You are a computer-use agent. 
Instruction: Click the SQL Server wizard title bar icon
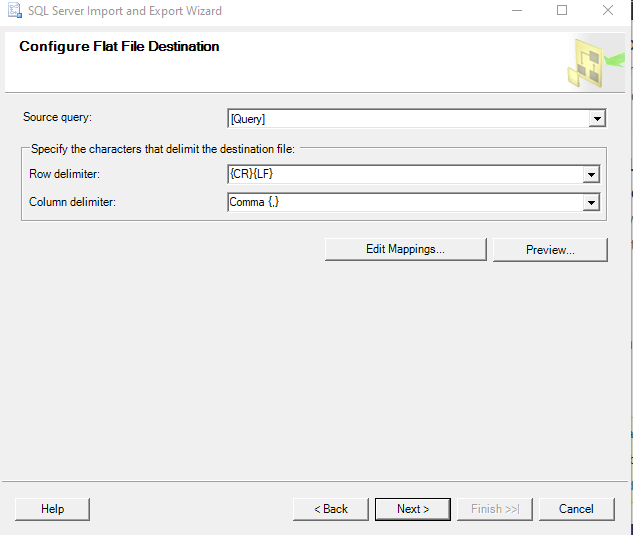[x=15, y=10]
